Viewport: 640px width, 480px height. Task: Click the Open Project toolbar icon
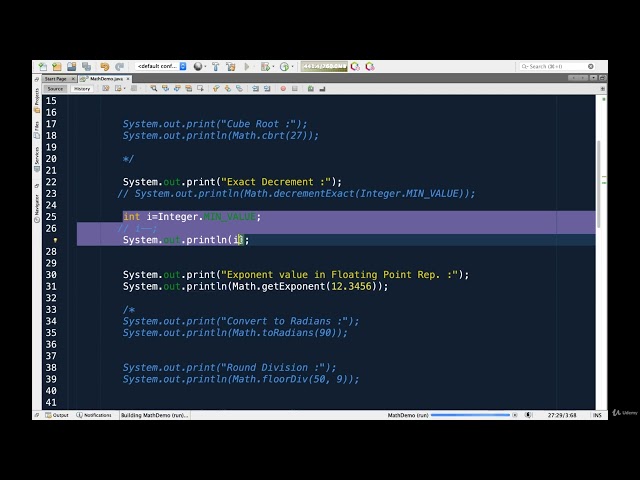(x=72, y=67)
